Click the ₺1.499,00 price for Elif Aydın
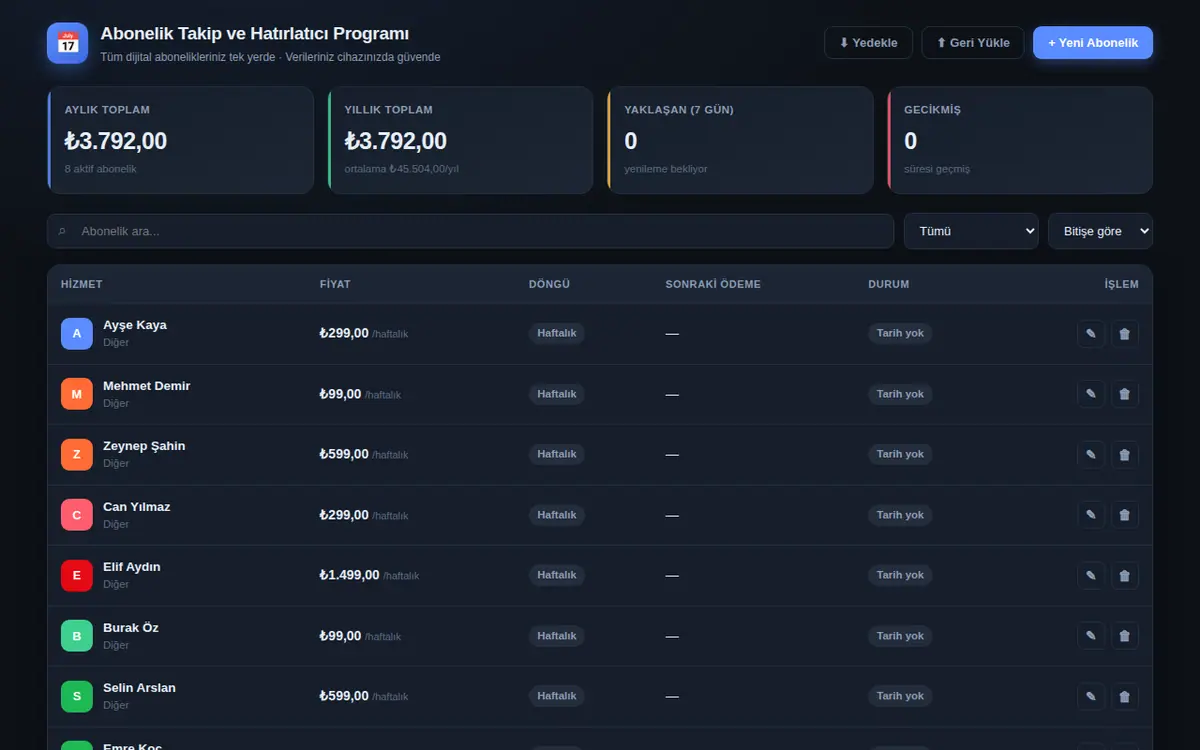The height and width of the screenshot is (750, 1200). [x=350, y=575]
